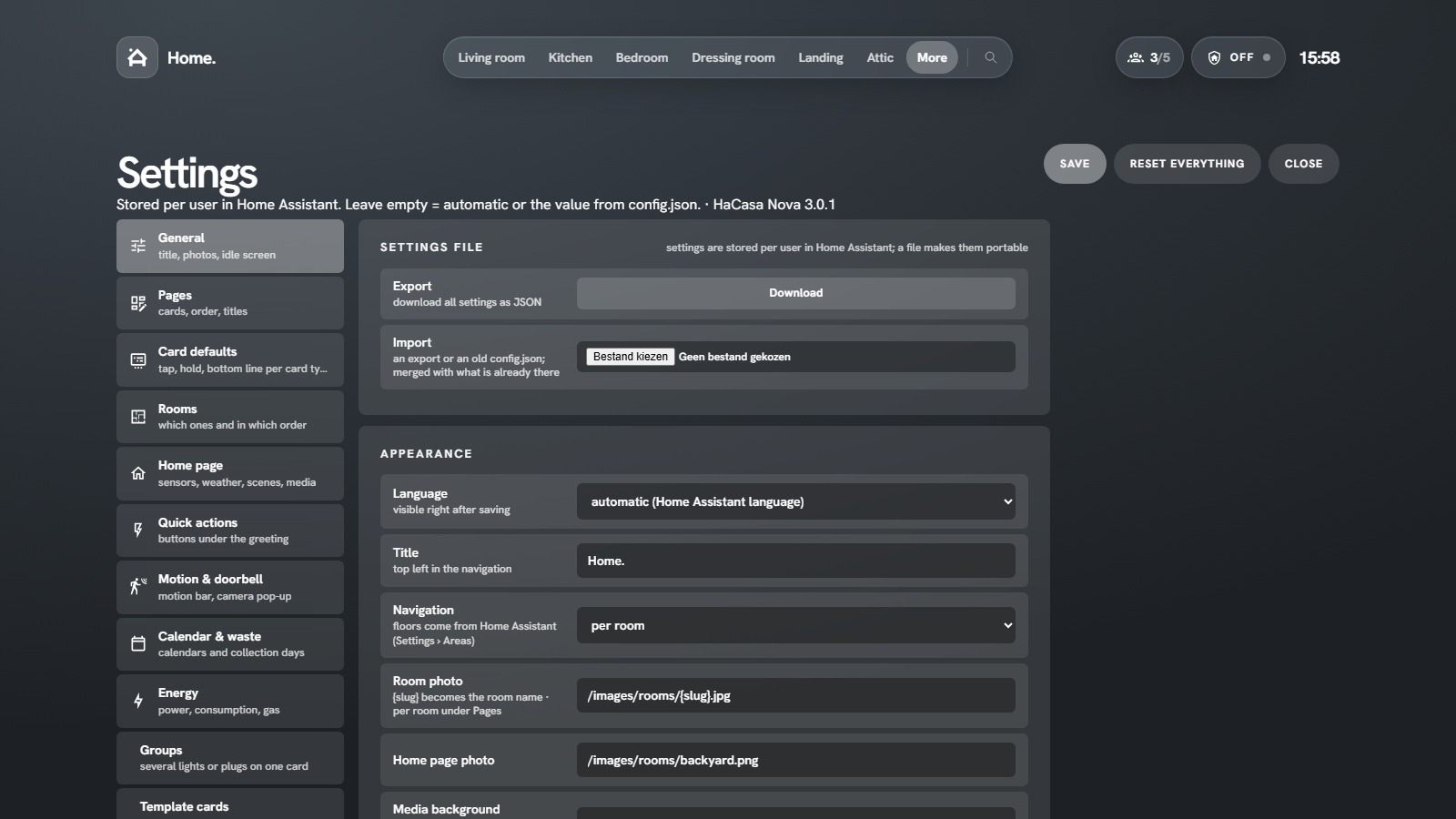The width and height of the screenshot is (1456, 819).
Task: Click the Home logo icon in header
Action: click(x=137, y=57)
